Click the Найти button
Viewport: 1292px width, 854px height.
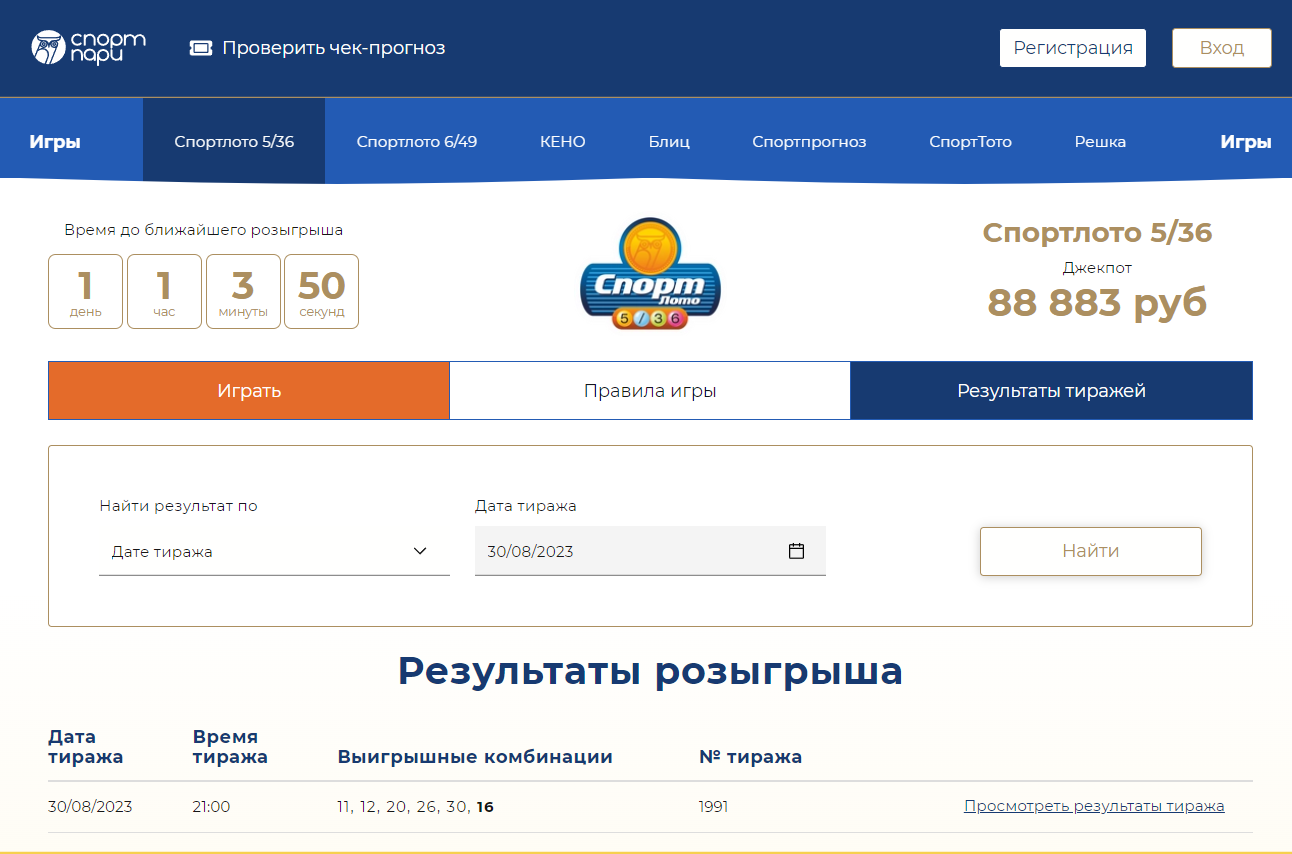pos(1091,551)
